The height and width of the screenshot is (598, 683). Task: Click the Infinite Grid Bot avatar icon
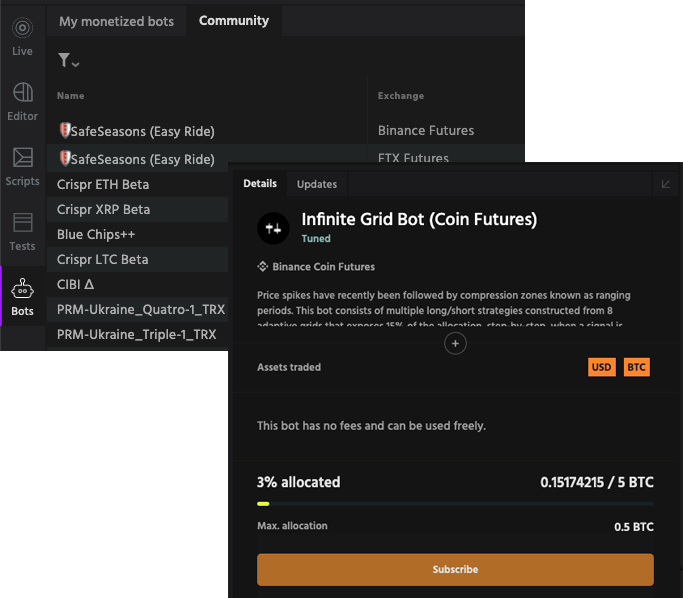(x=273, y=228)
